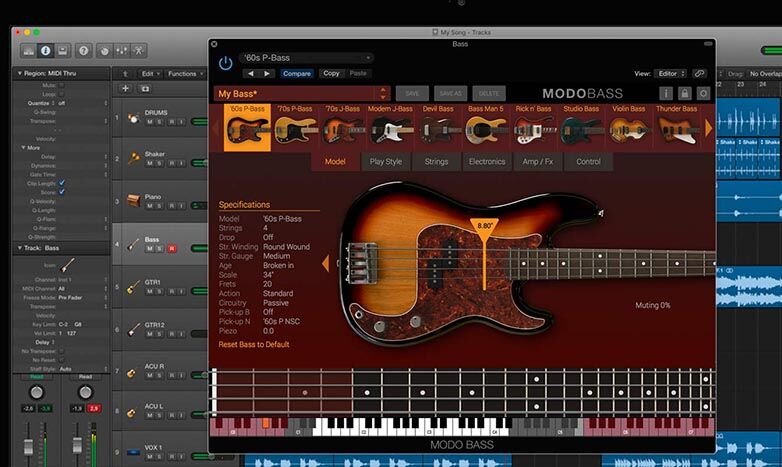The image size is (782, 467).
Task: Select the Rick n' Bass model
Action: coord(534,128)
